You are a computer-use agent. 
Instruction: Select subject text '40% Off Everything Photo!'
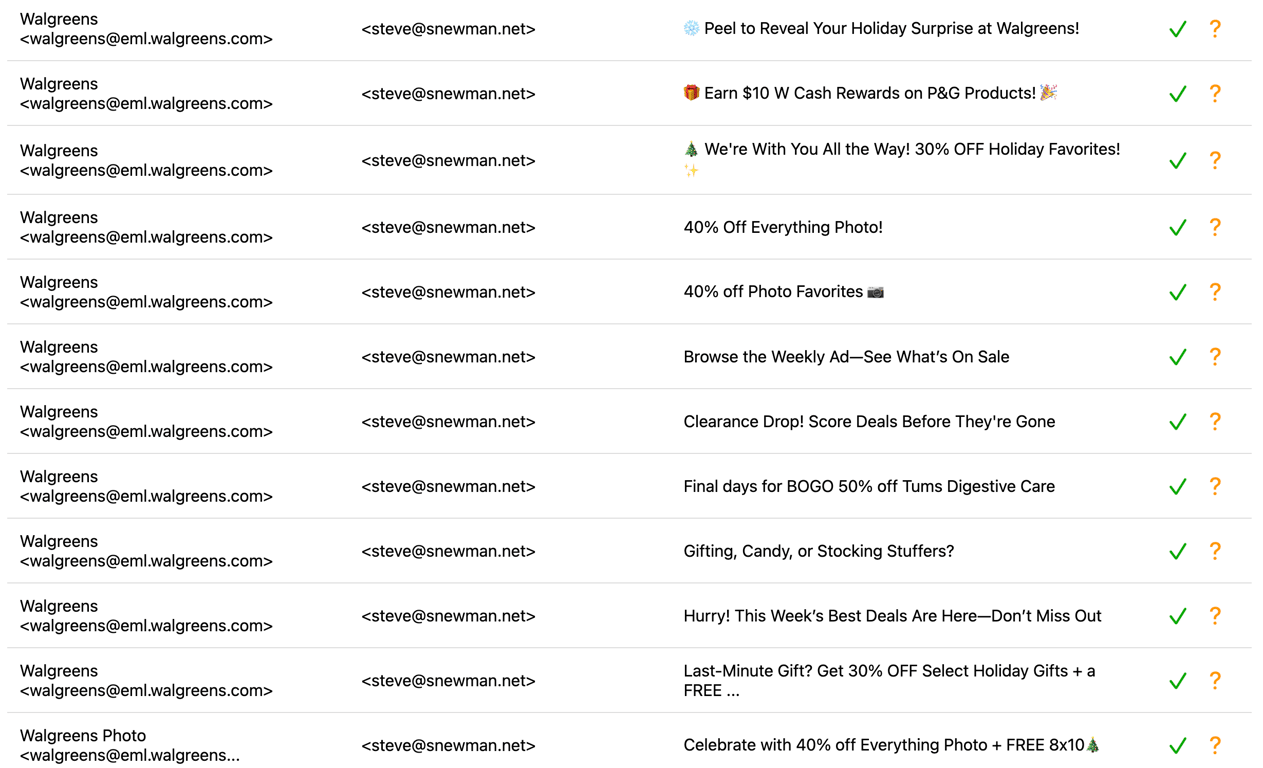(783, 227)
